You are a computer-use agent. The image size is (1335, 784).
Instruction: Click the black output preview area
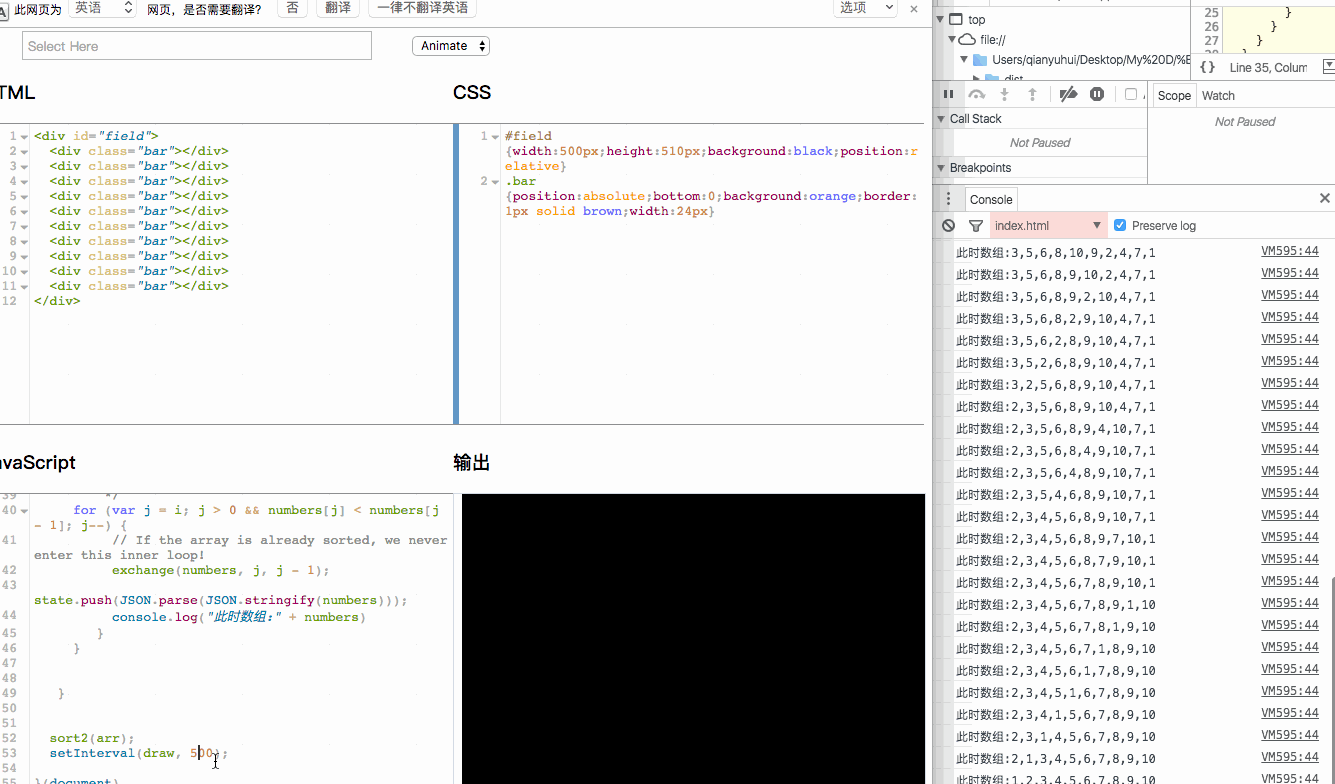pos(693,639)
